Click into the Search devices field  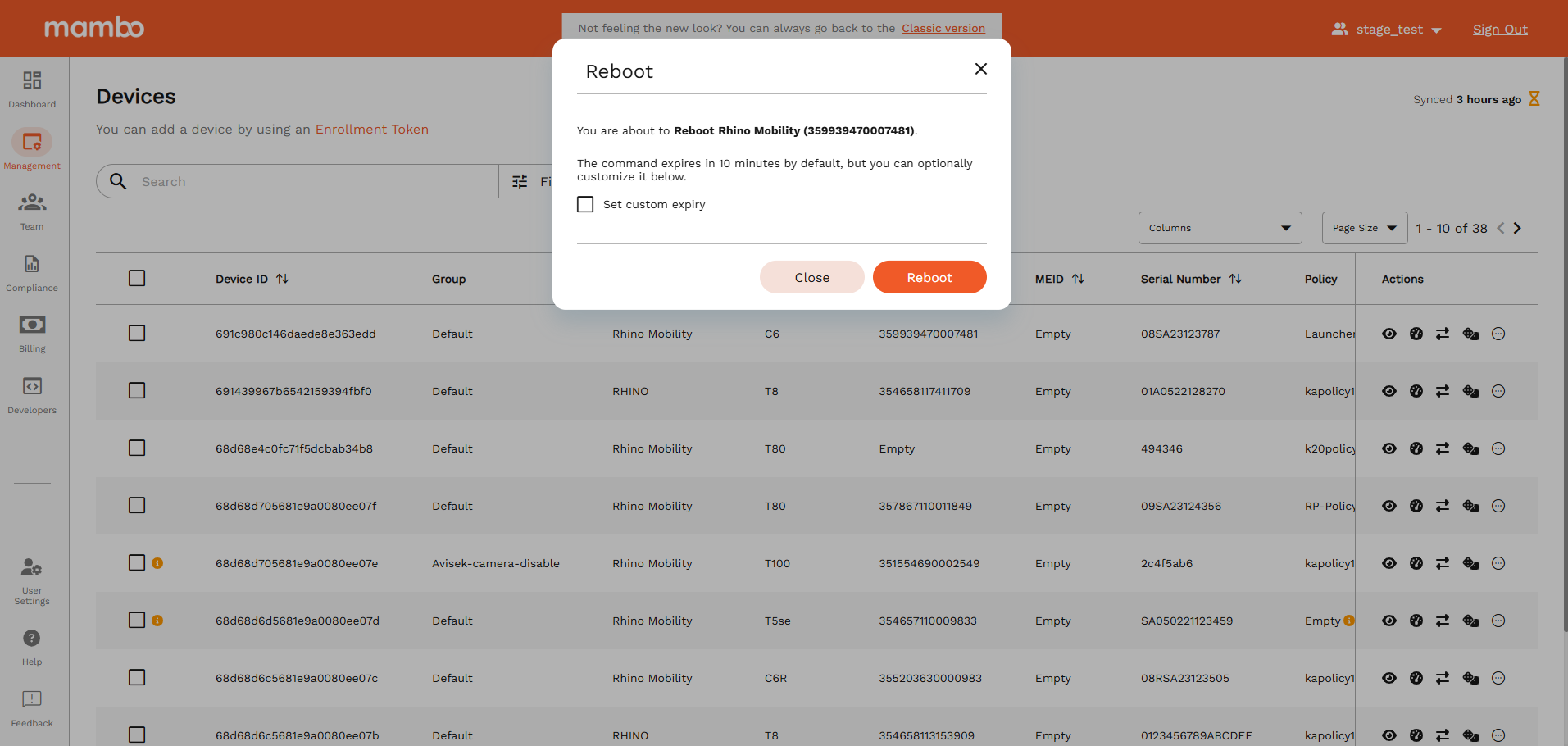tap(311, 181)
